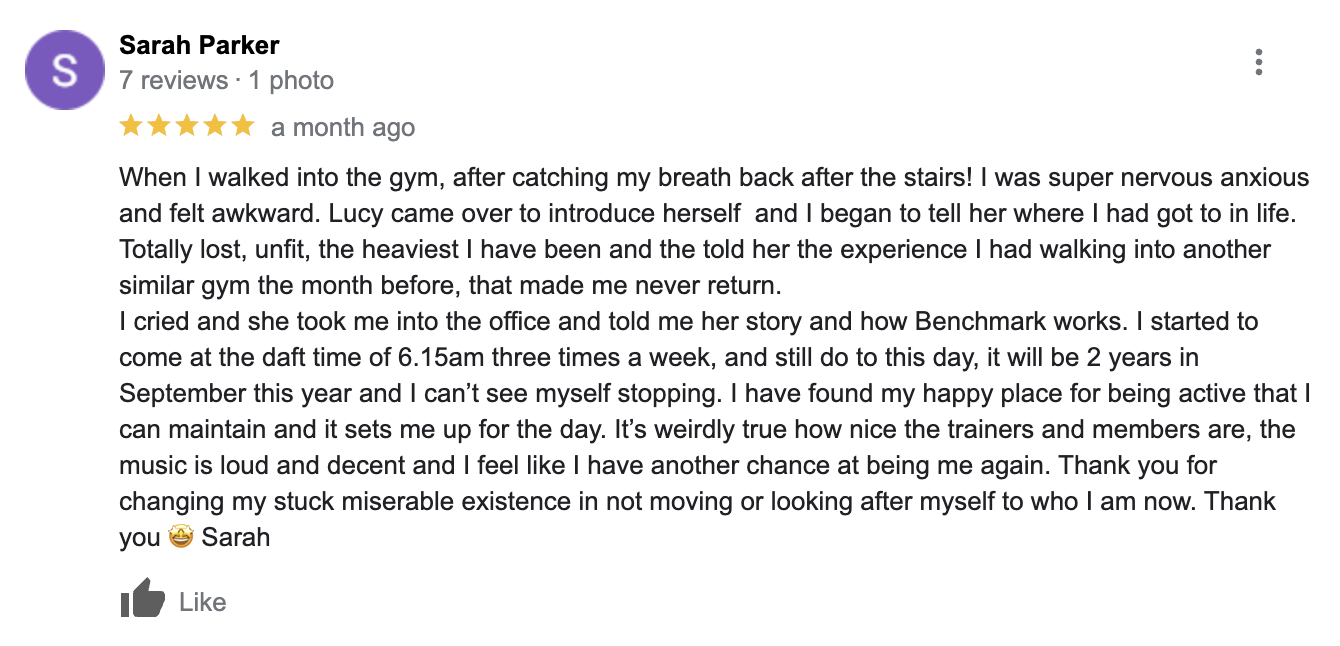Click the fourth rating star

215,126
